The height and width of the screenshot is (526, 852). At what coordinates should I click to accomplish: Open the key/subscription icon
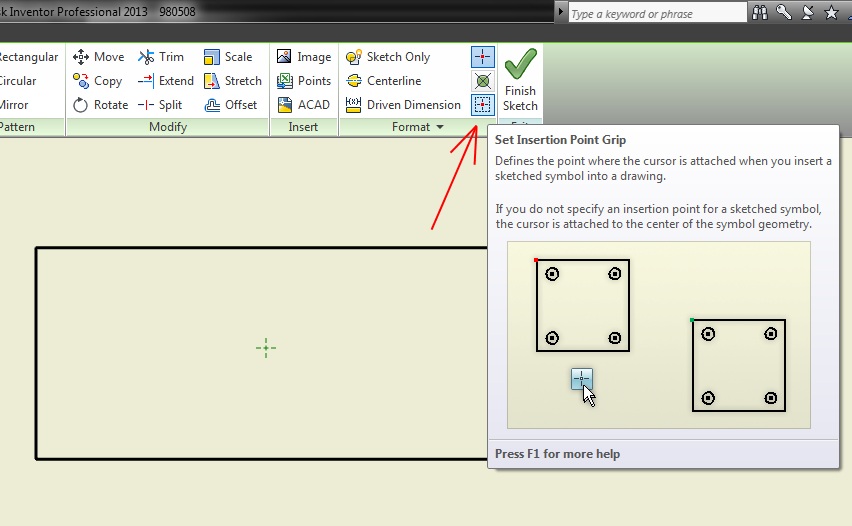pos(784,12)
